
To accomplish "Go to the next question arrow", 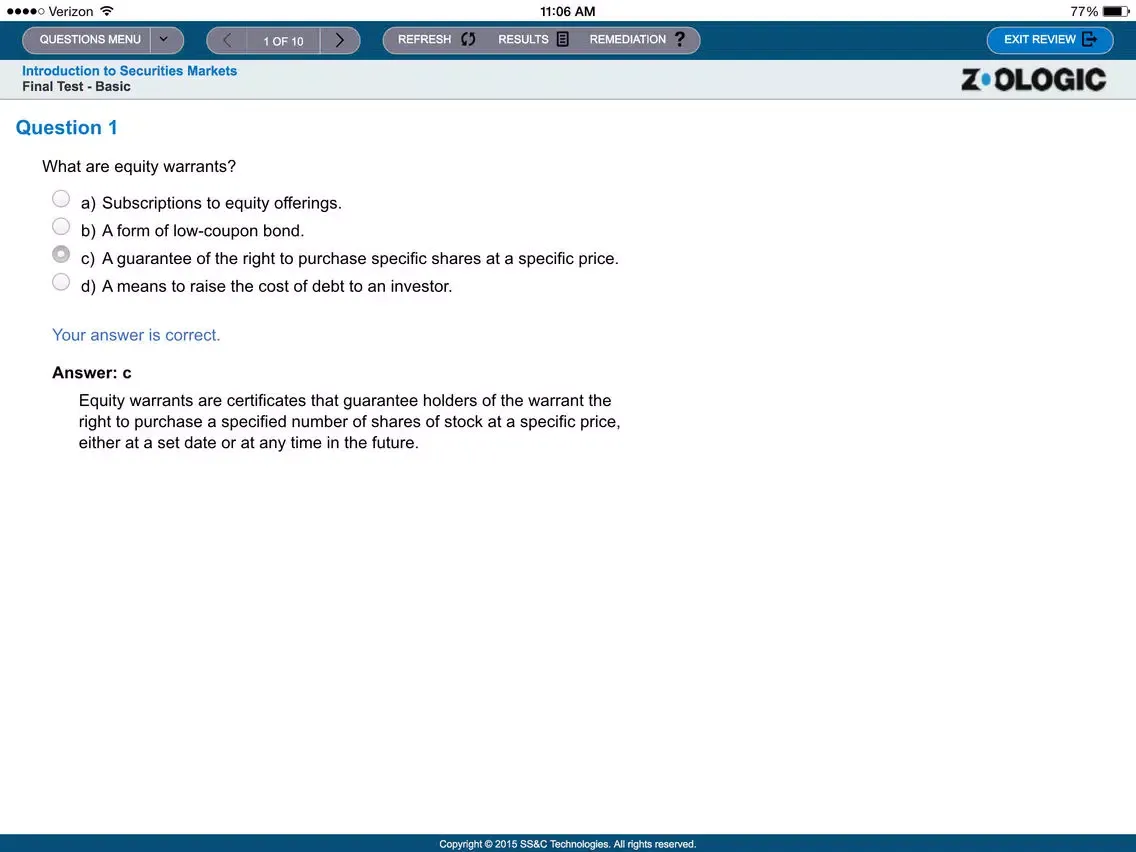I will (x=339, y=41).
